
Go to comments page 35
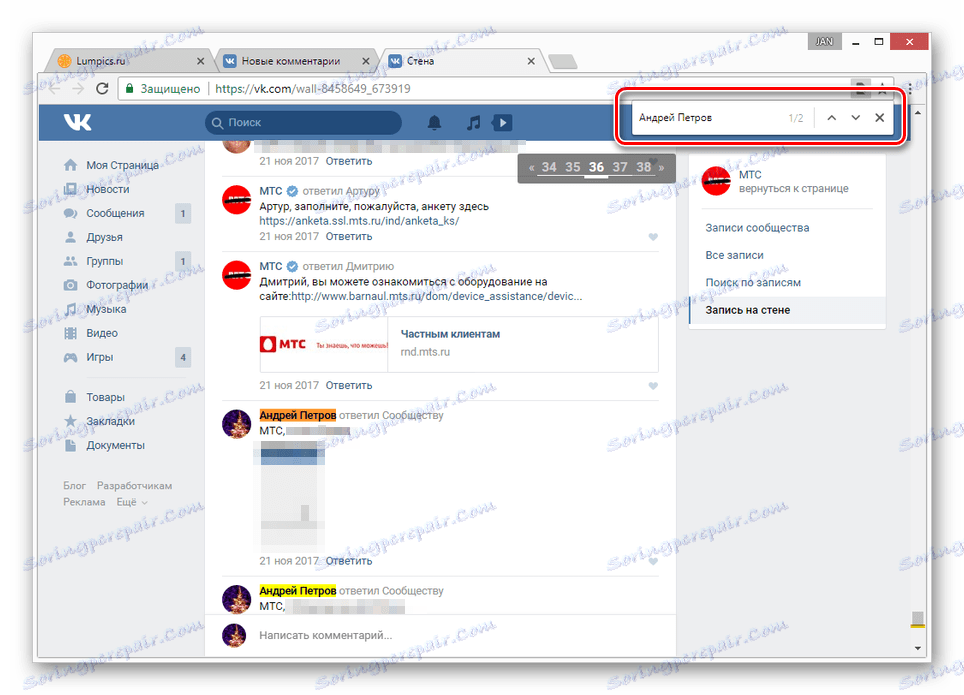tap(572, 167)
